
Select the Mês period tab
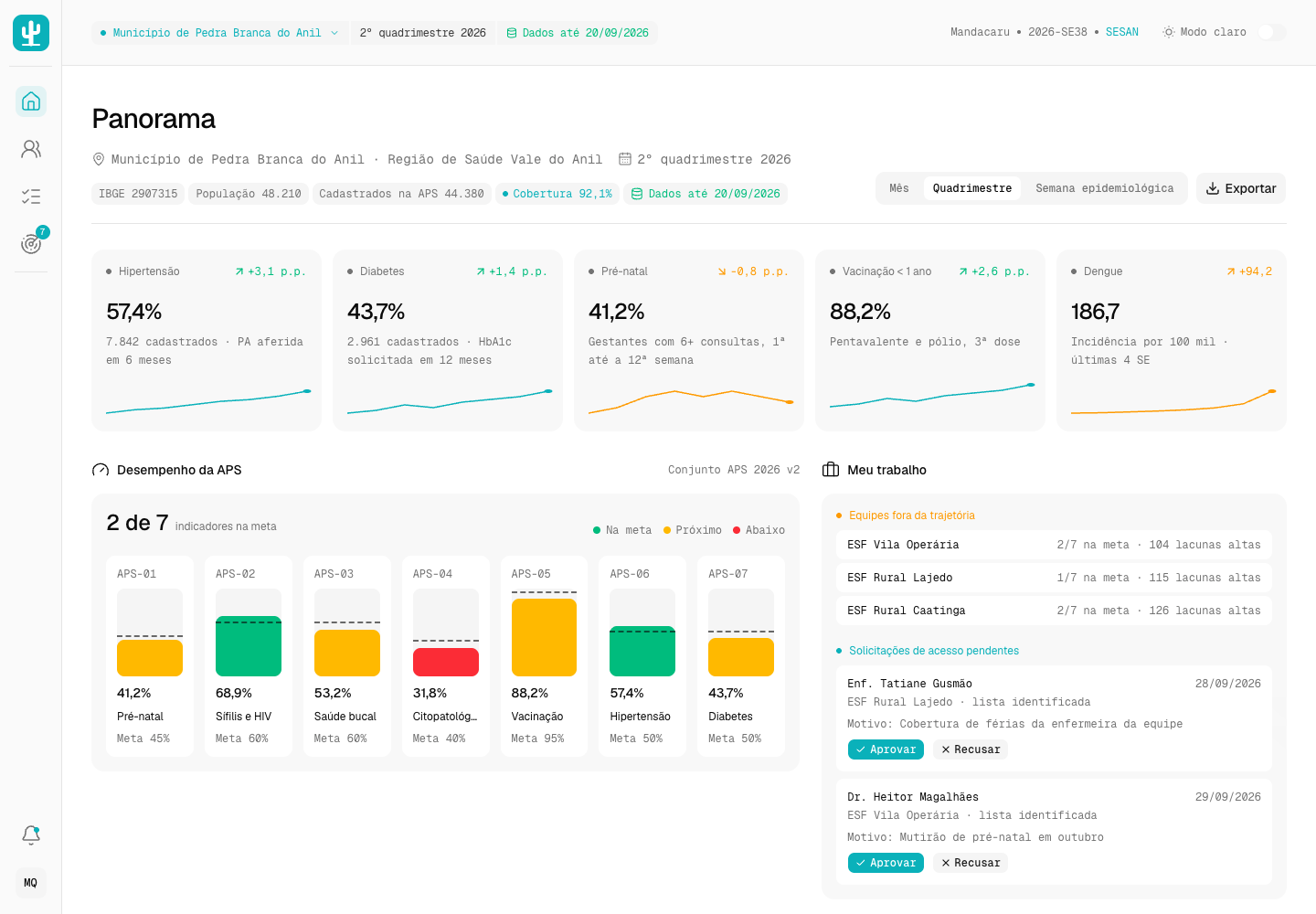pyautogui.click(x=899, y=188)
